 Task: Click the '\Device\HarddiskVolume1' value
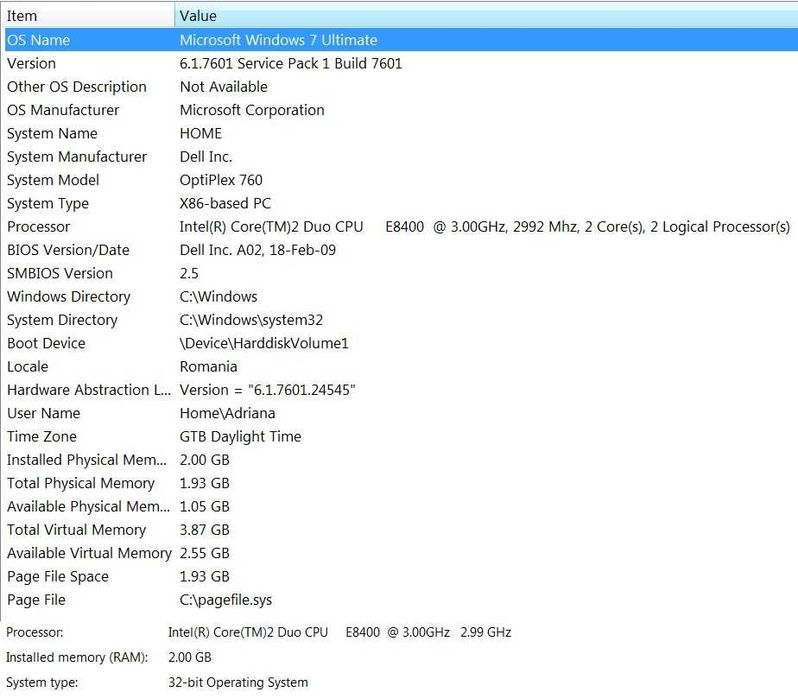pos(264,343)
